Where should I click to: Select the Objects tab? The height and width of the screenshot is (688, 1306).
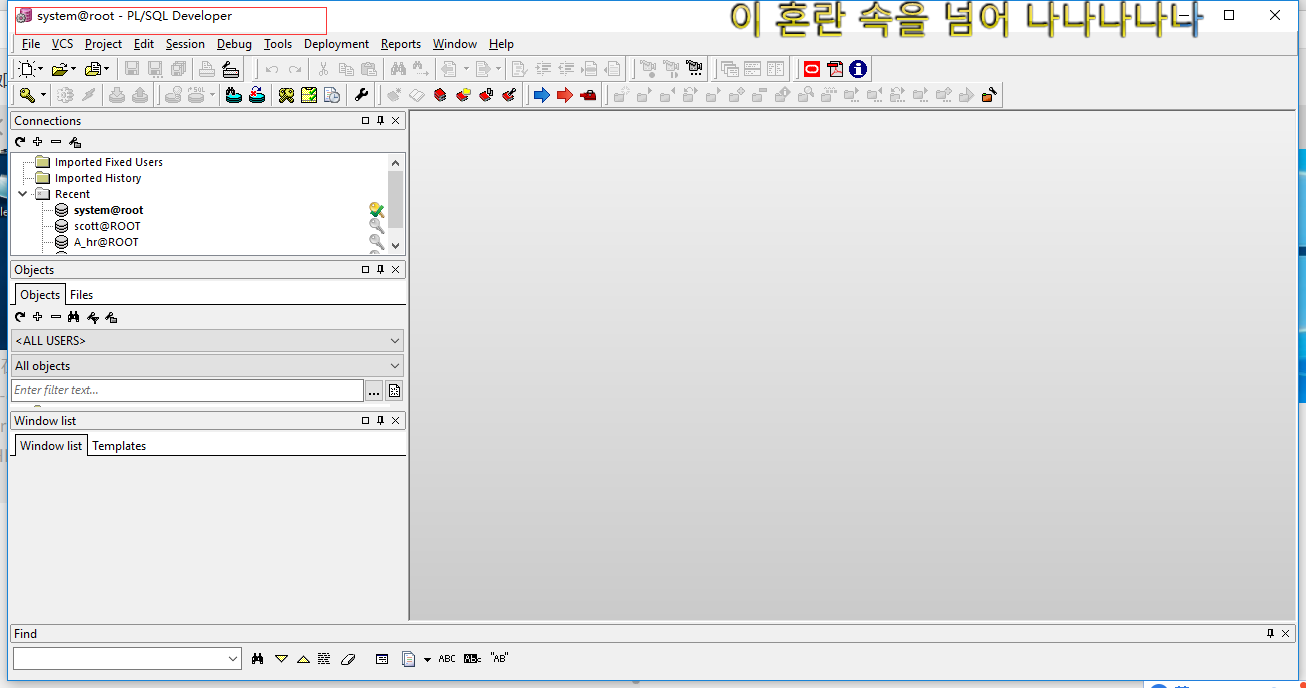(x=40, y=295)
